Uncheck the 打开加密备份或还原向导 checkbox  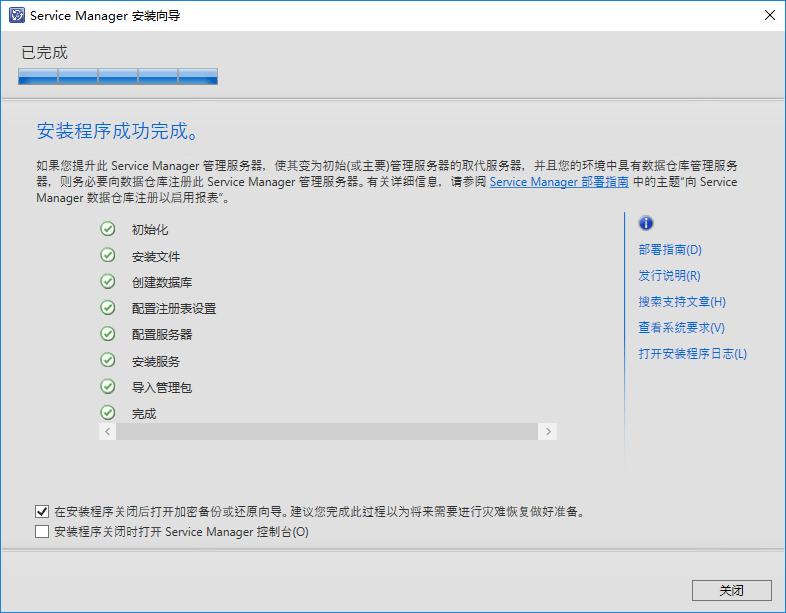[x=42, y=511]
